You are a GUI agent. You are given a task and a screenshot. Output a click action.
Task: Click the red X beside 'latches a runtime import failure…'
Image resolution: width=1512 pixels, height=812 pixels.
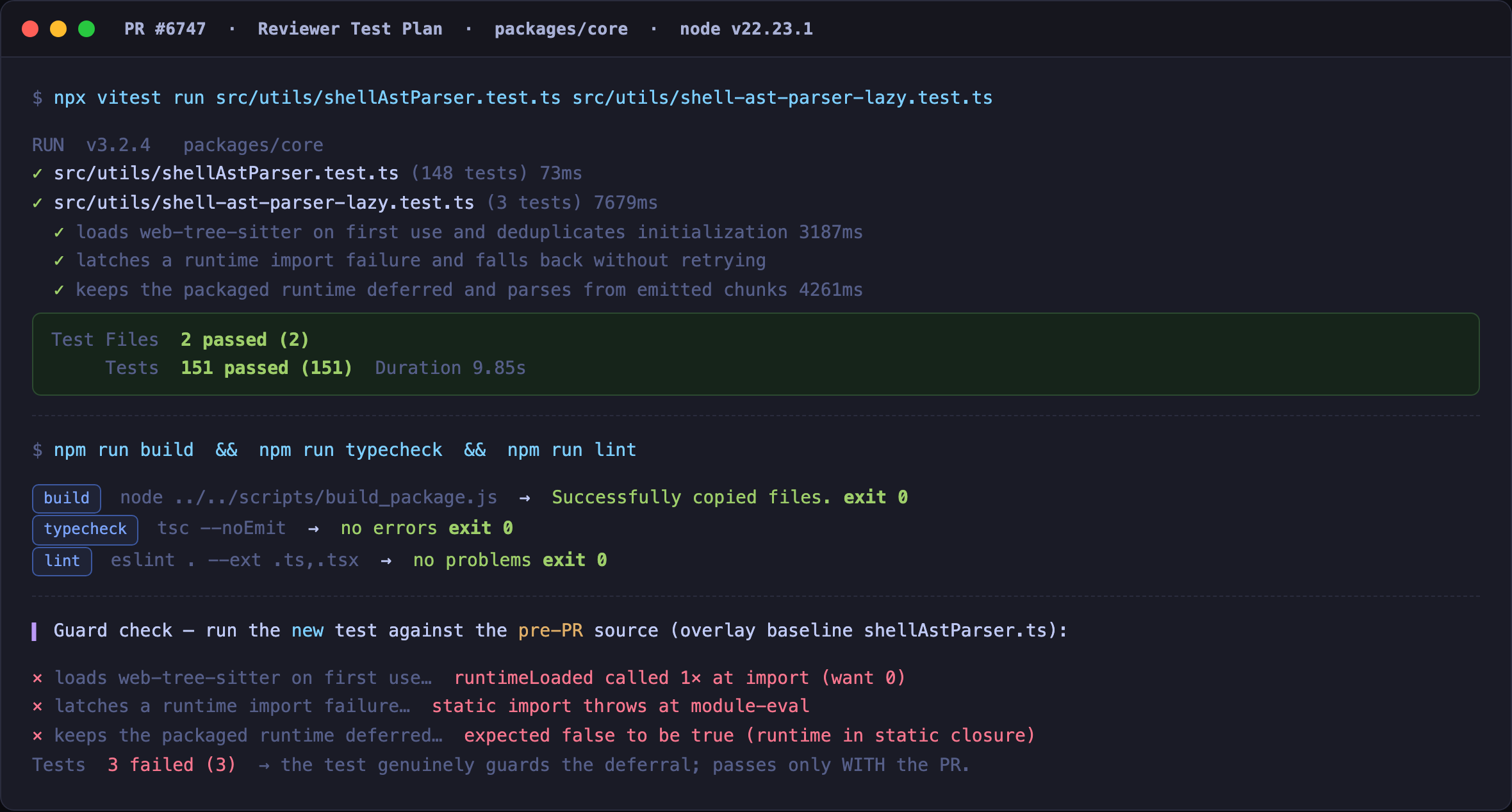tap(38, 706)
